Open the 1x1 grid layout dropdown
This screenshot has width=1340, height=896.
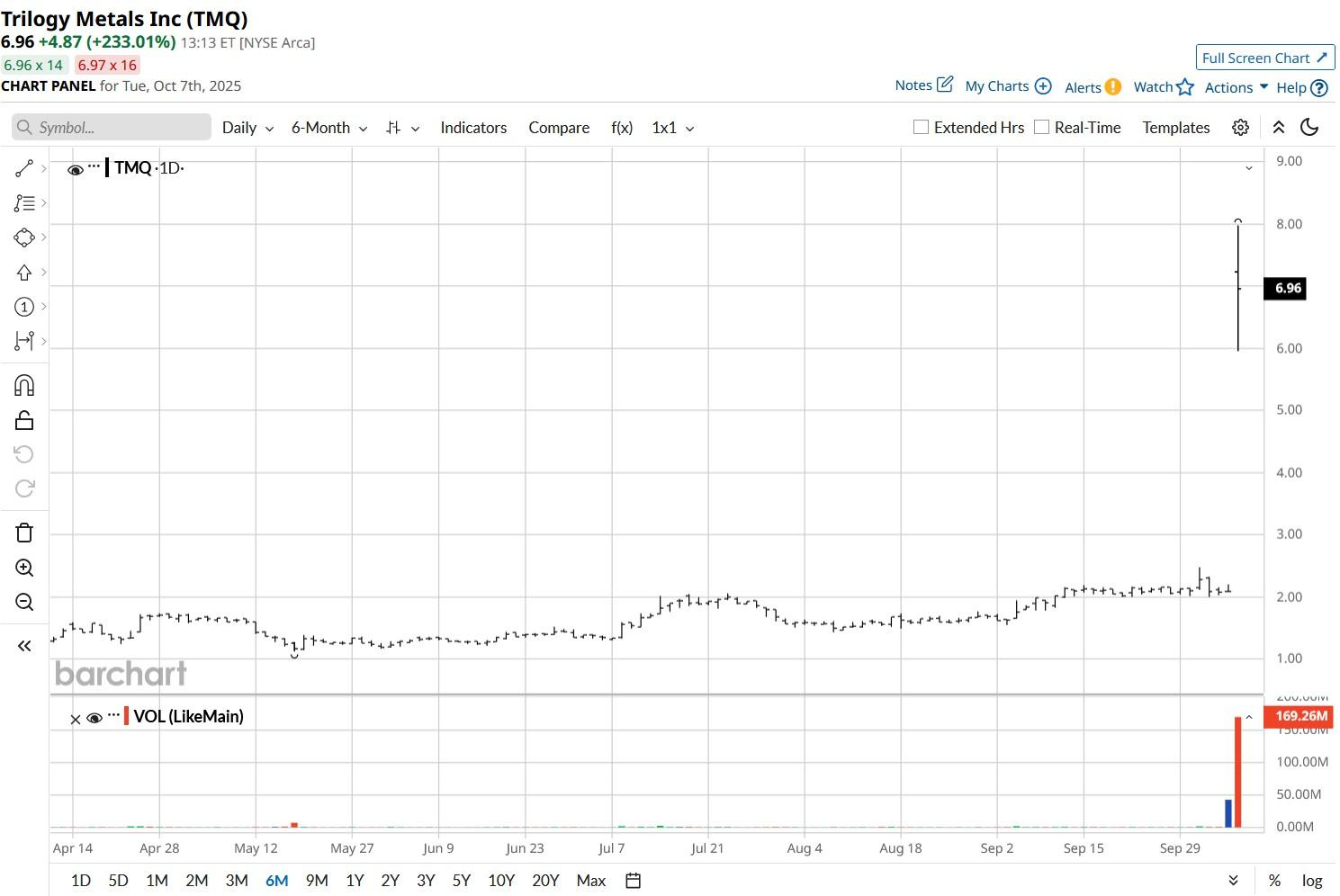[673, 128]
